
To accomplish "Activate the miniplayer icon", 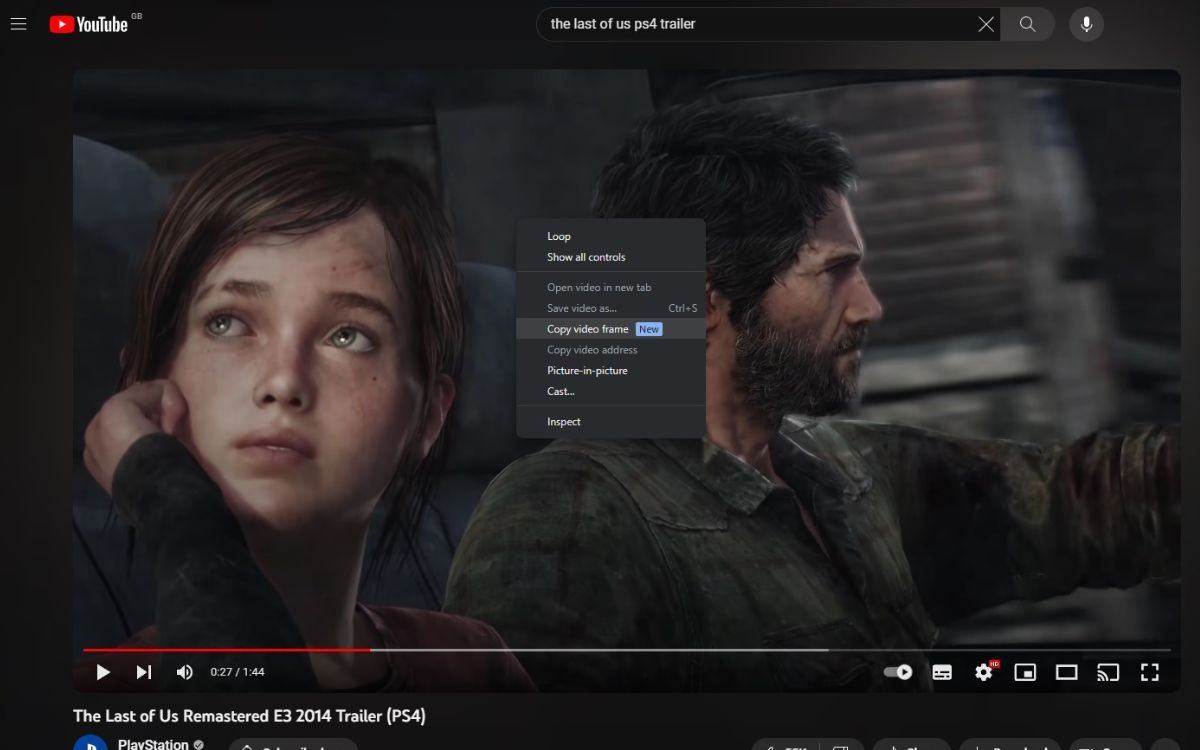I will pos(1025,672).
